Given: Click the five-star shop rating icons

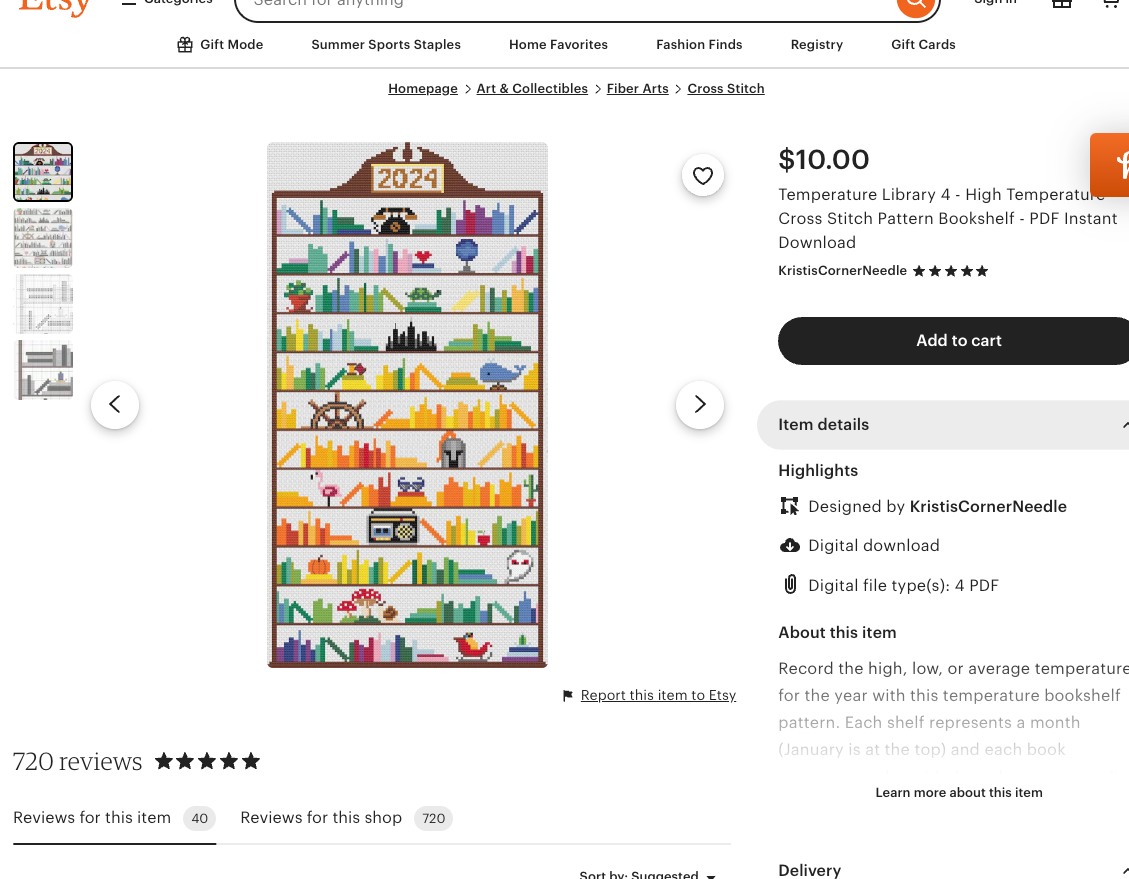Looking at the screenshot, I should (950, 271).
